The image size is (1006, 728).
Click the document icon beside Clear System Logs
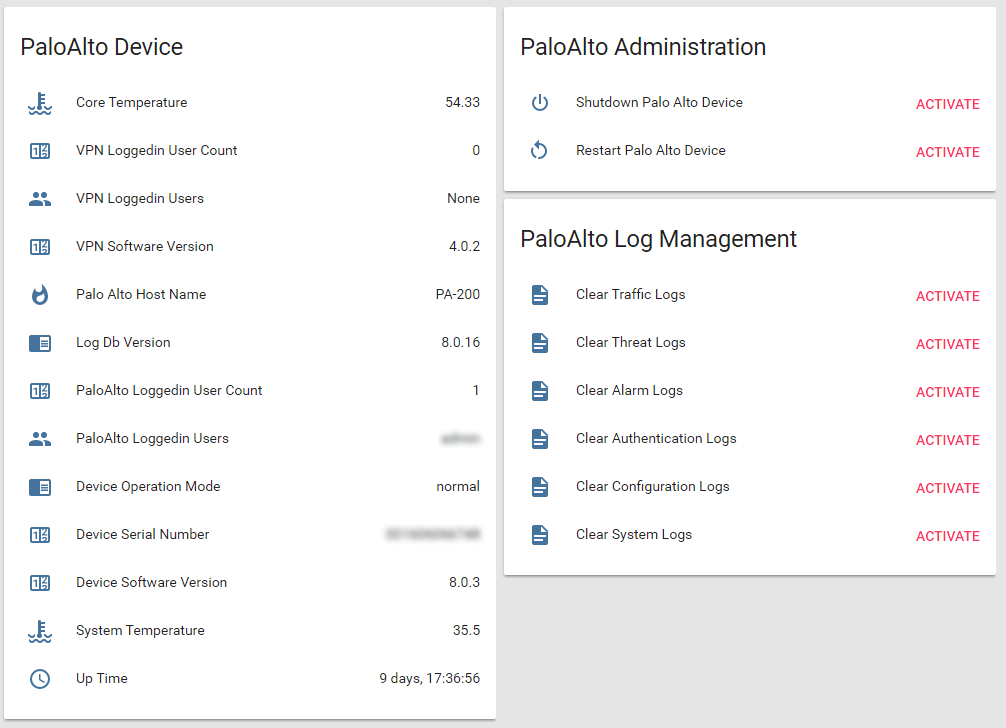coord(540,535)
